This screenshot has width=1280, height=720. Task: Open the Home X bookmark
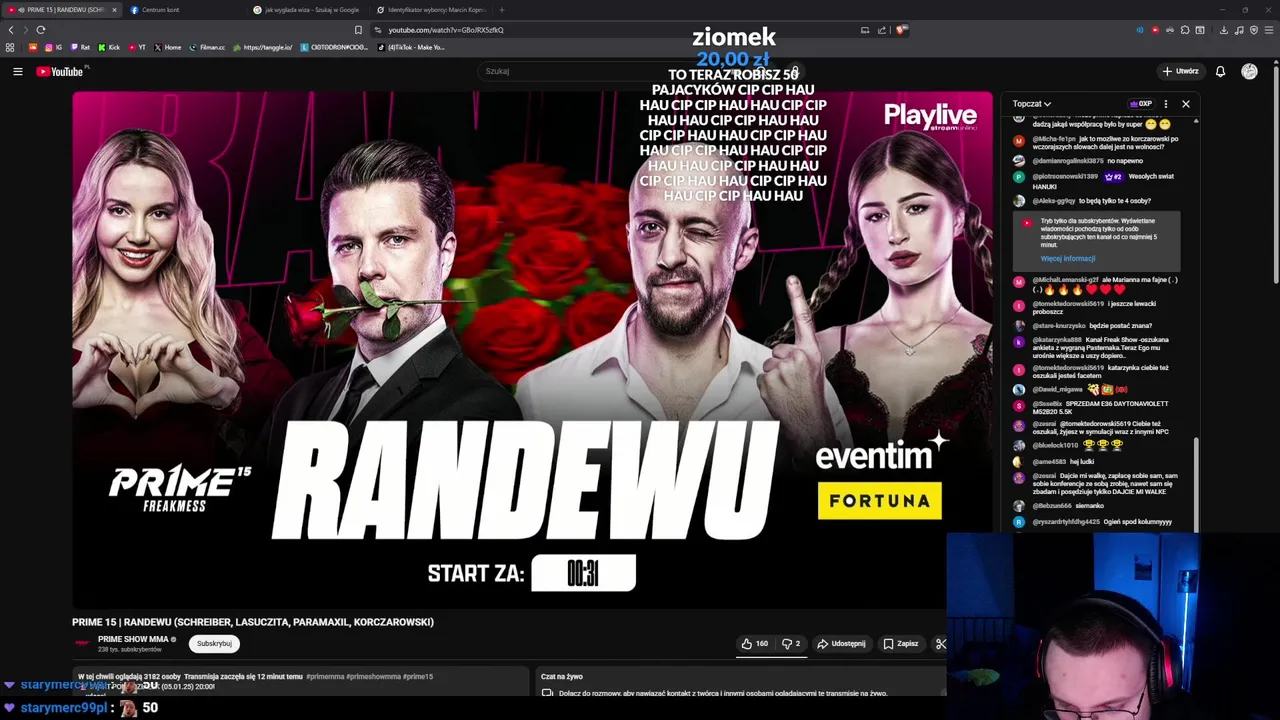pyautogui.click(x=168, y=47)
